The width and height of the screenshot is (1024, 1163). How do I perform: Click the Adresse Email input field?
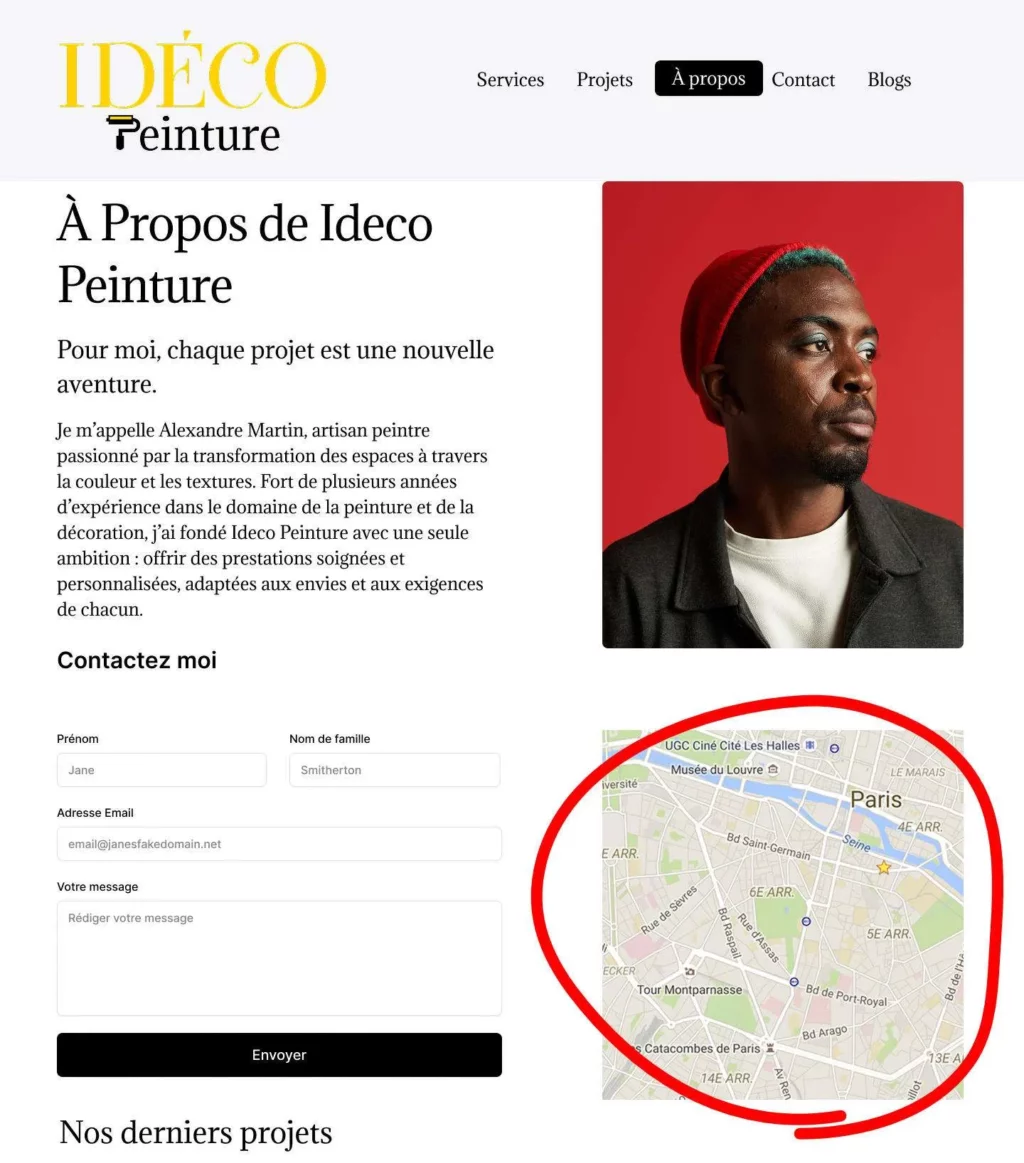click(x=279, y=844)
